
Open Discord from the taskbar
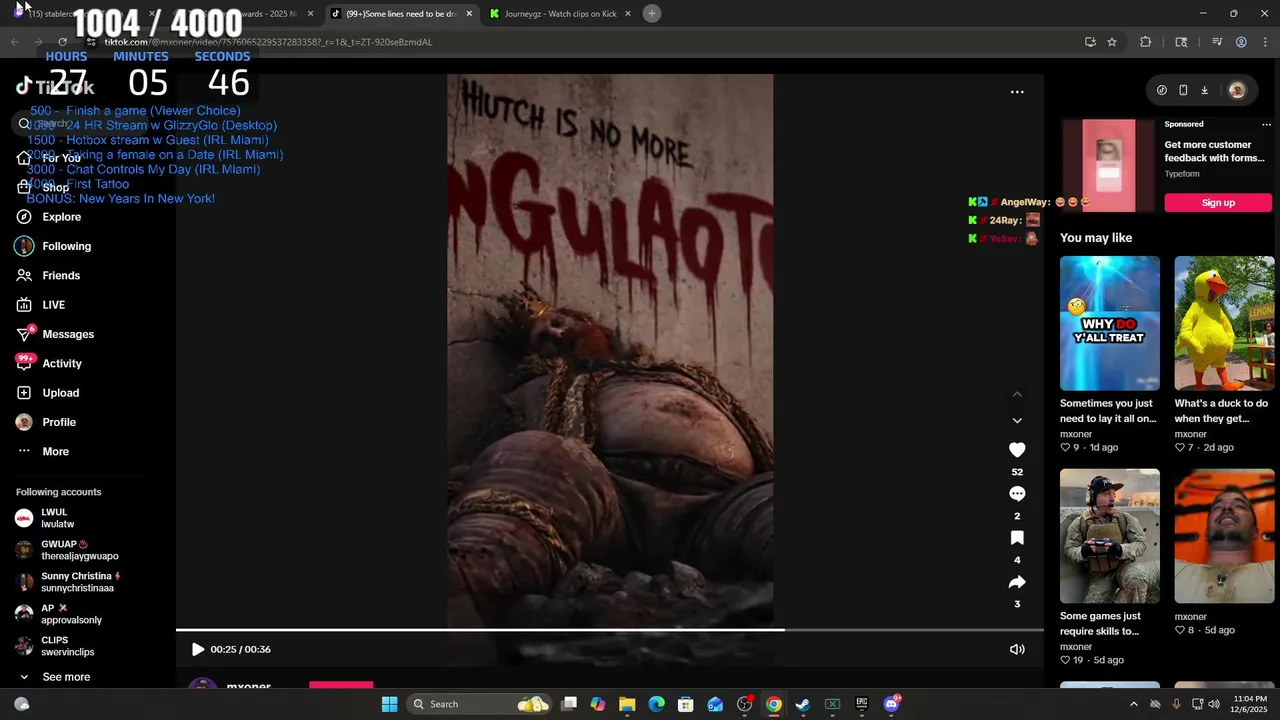891,704
